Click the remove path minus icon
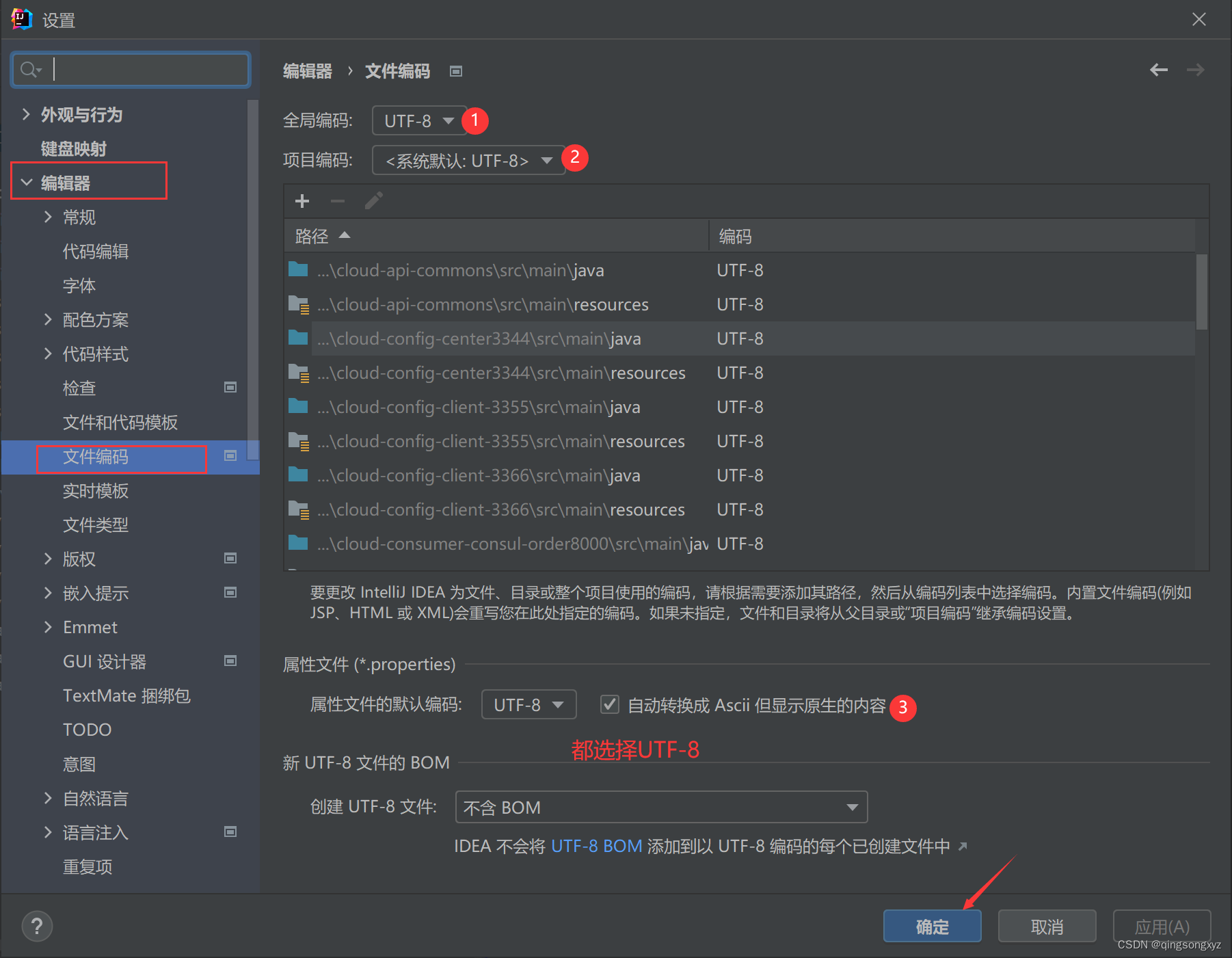The width and height of the screenshot is (1232, 958). click(338, 201)
